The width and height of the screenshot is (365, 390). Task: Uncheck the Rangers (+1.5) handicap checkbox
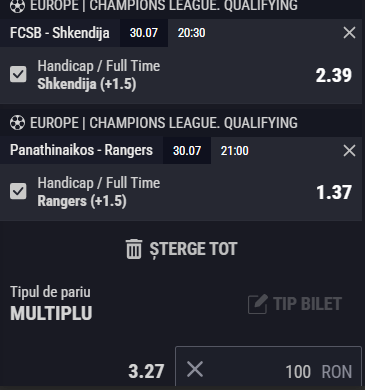pos(18,191)
